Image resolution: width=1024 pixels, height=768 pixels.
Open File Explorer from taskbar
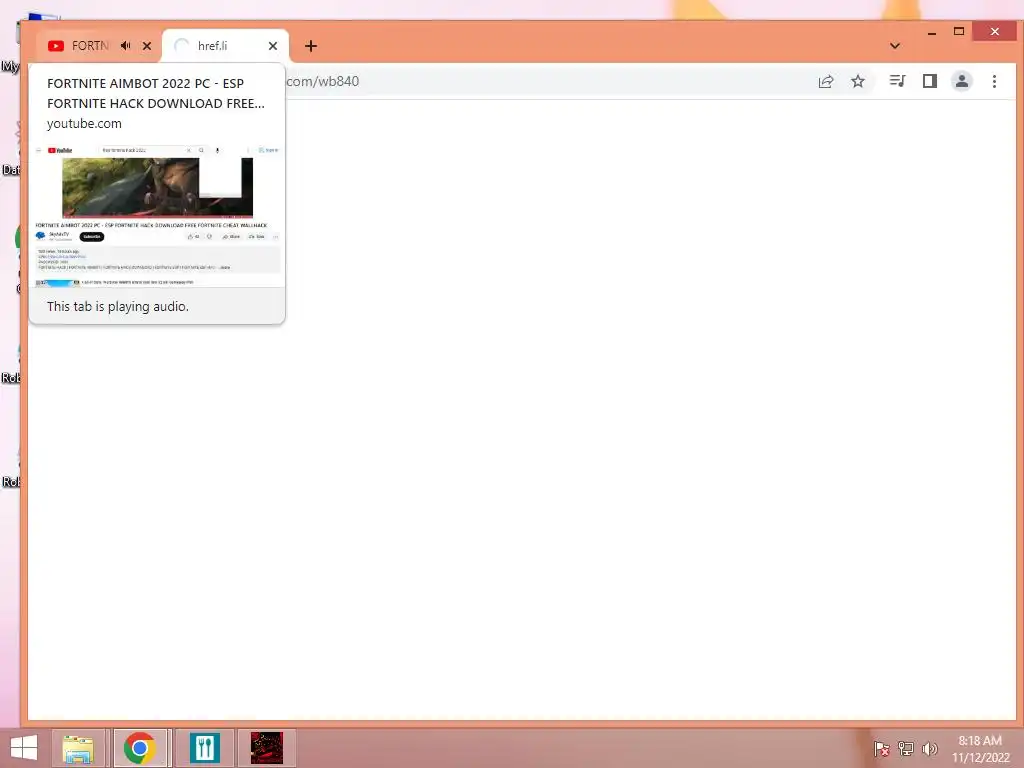coord(78,748)
